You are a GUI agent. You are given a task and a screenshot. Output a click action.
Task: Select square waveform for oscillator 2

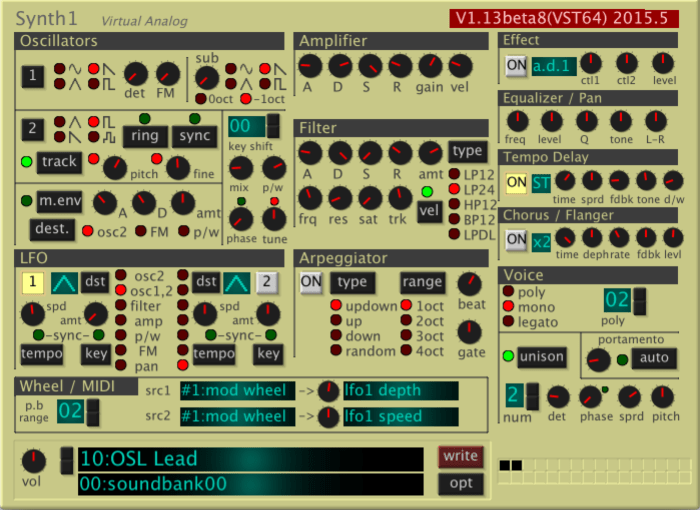pyautogui.click(x=94, y=121)
